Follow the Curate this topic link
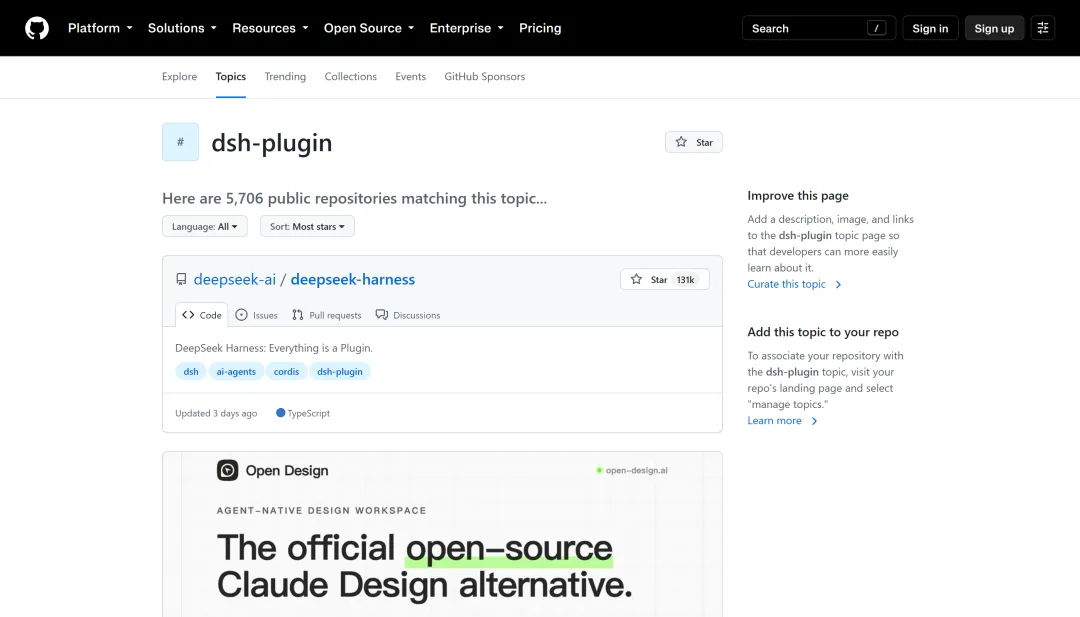Viewport: 1080px width, 617px height. 794,284
